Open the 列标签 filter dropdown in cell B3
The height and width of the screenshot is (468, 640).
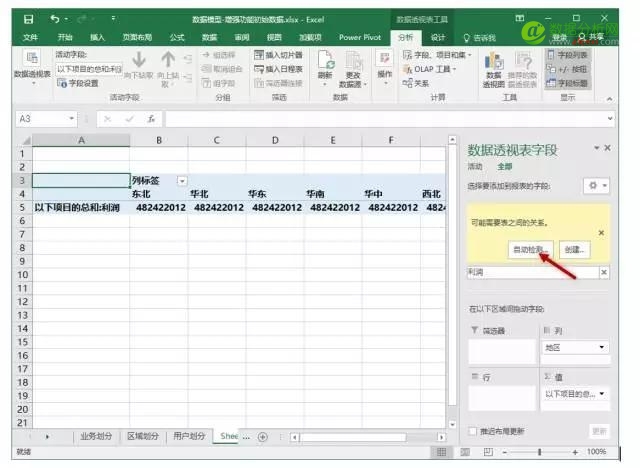[x=182, y=181]
